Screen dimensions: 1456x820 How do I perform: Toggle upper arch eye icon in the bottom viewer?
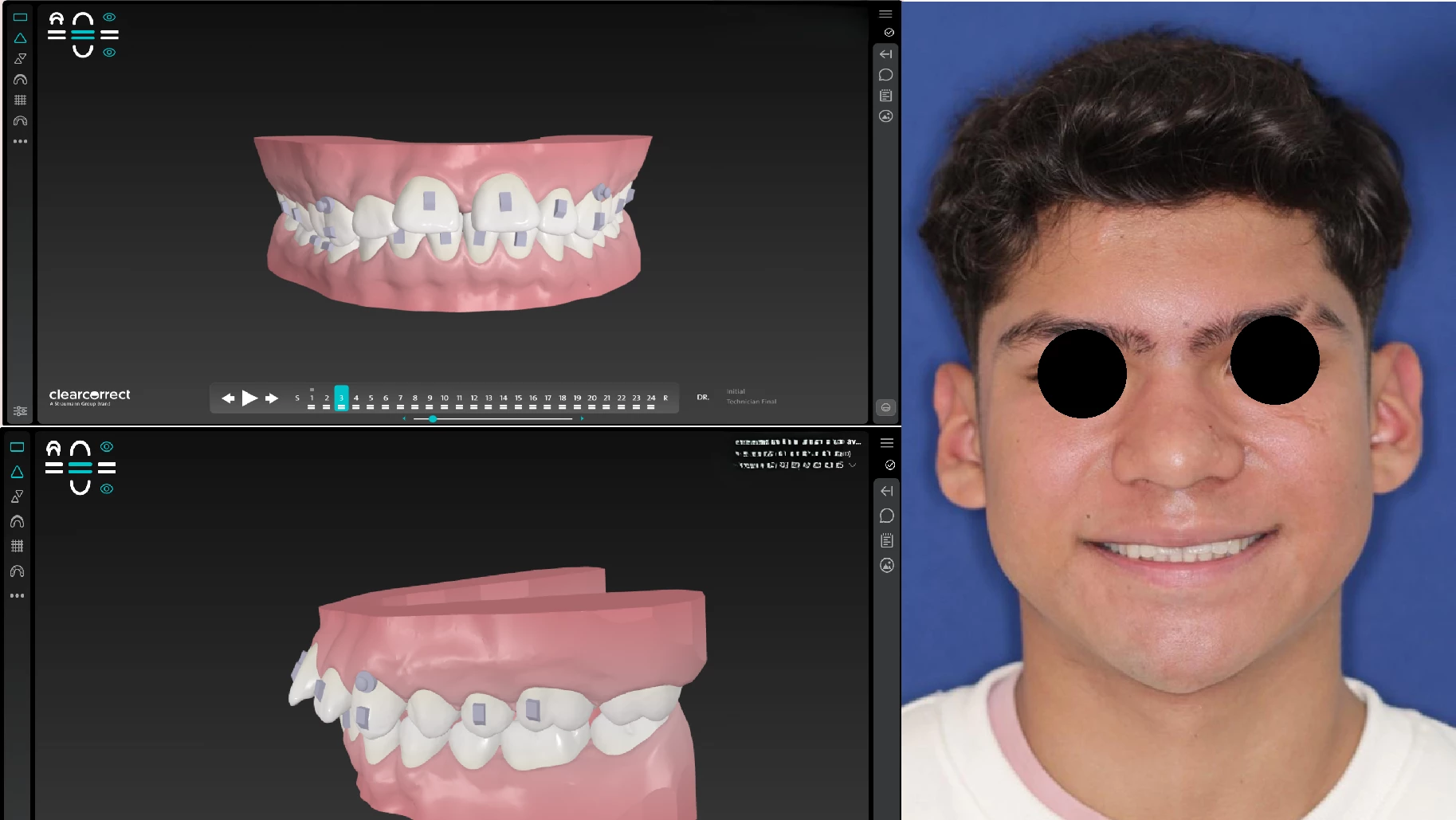(107, 447)
